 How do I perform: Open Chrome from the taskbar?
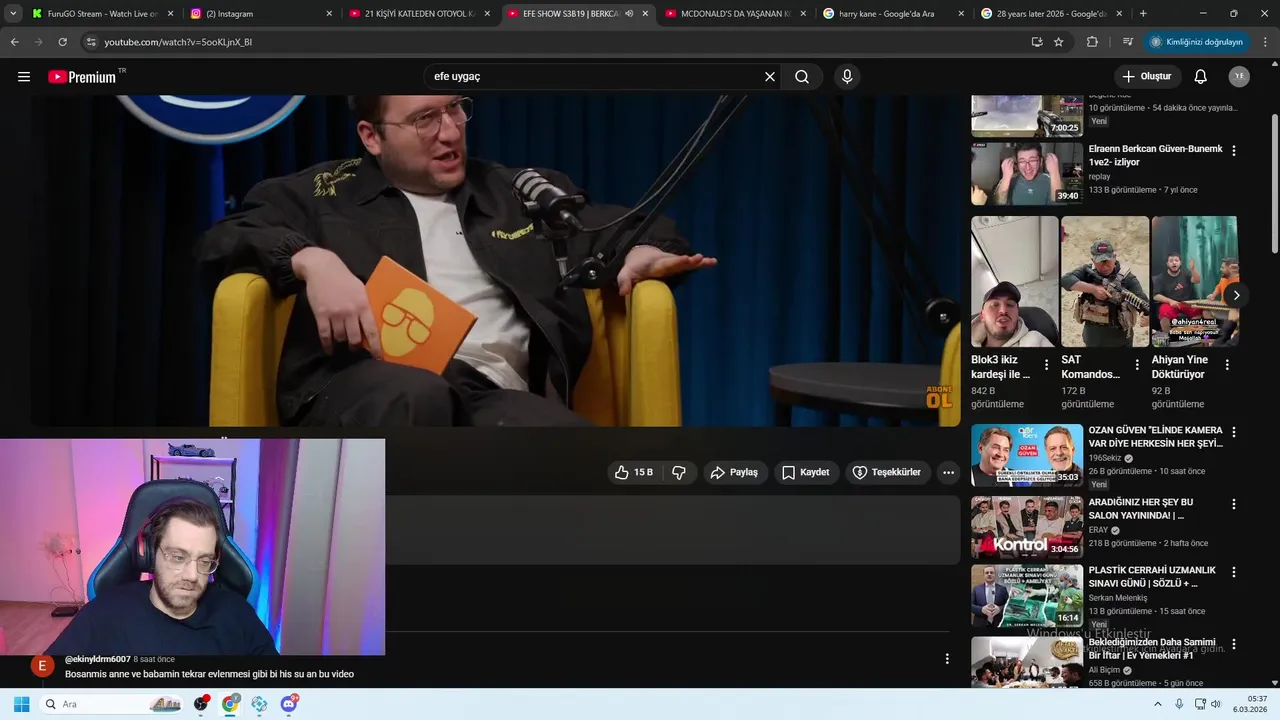tap(230, 704)
